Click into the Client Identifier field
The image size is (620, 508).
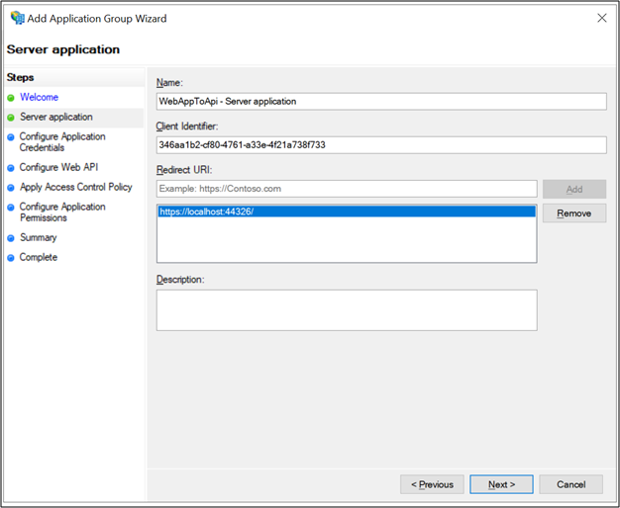click(381, 145)
